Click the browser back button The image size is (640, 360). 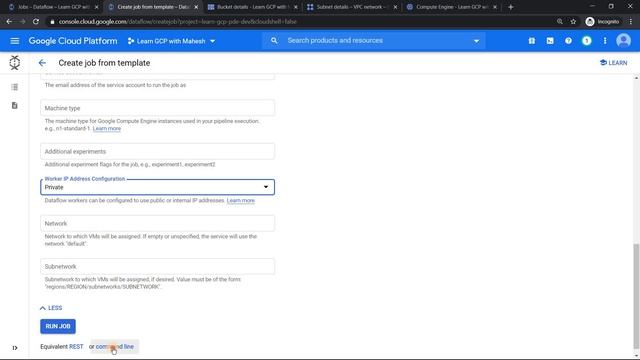(x=9, y=22)
